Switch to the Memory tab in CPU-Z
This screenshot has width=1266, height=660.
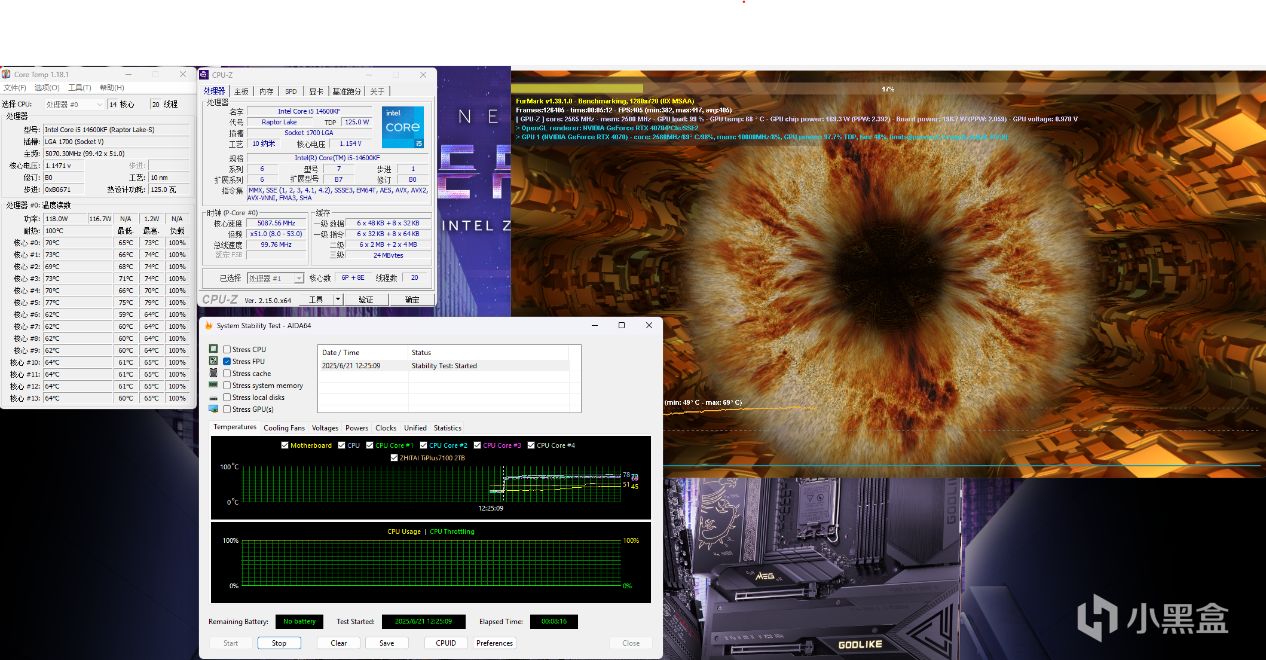pos(266,91)
